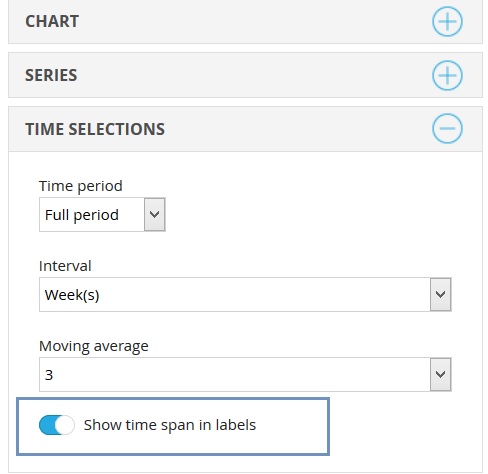Click the Show time span in labels text
The image size is (488, 474).
(170, 425)
